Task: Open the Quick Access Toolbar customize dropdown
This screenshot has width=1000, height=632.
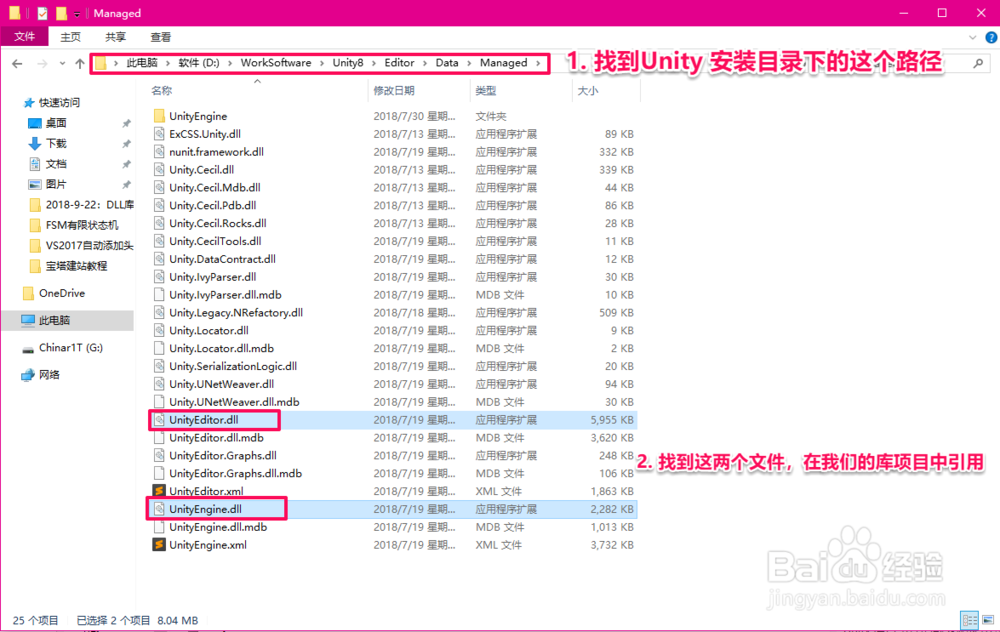Action: click(x=77, y=13)
